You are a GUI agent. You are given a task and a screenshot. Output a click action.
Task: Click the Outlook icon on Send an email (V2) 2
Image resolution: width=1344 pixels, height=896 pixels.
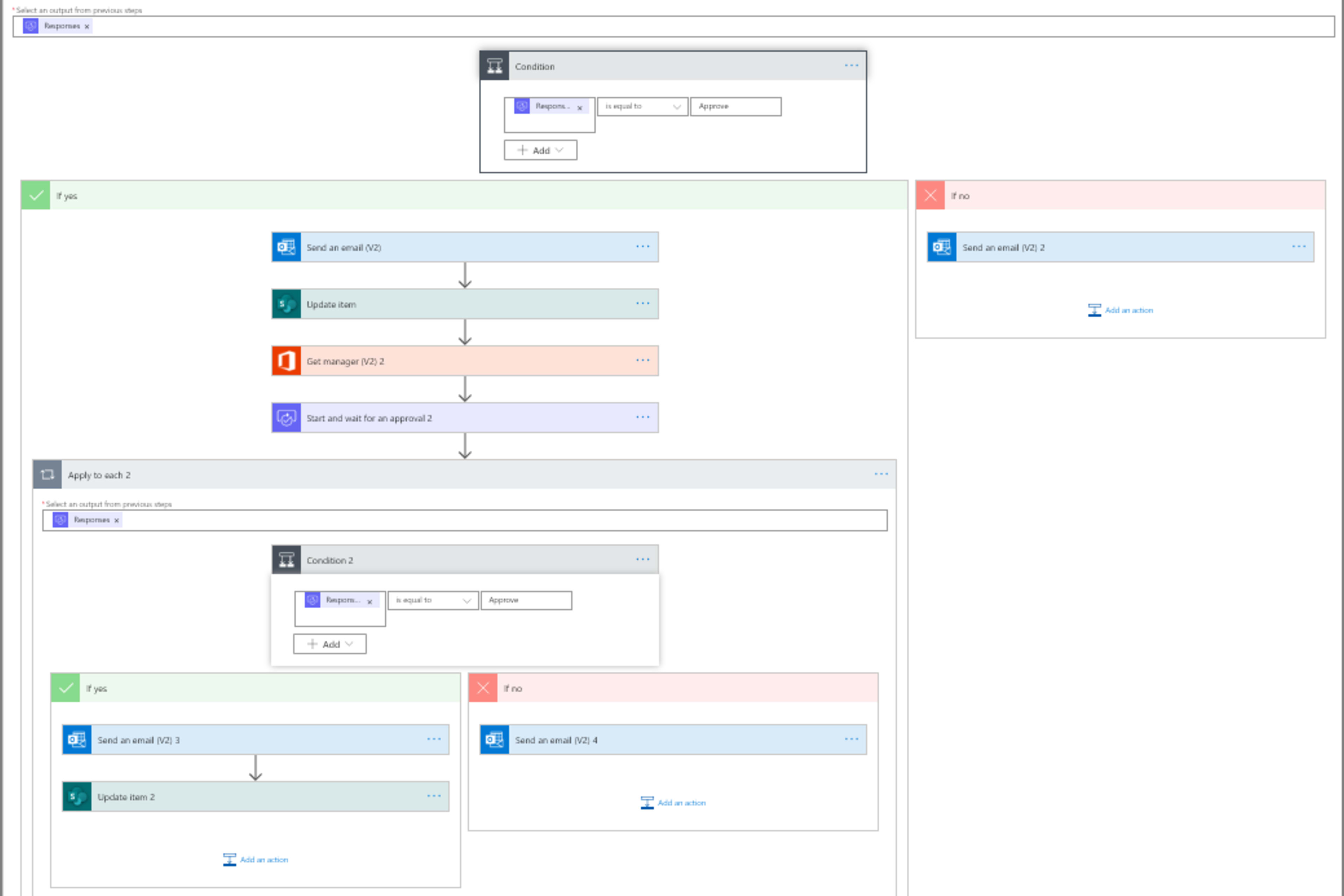(942, 247)
